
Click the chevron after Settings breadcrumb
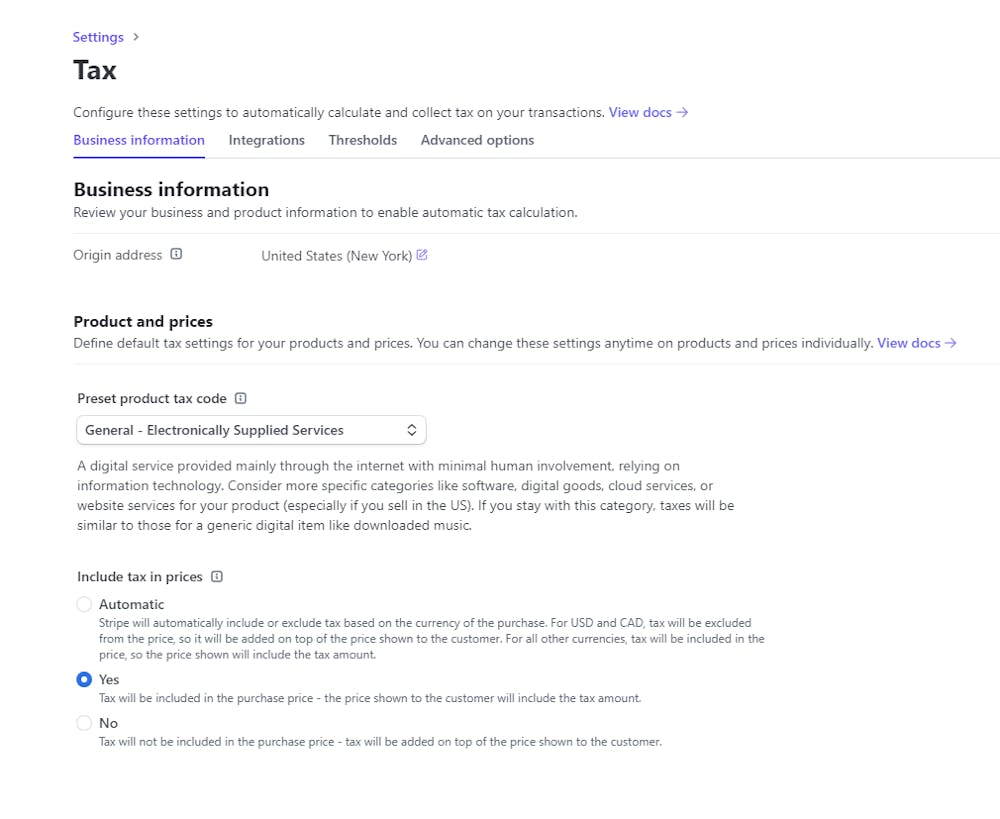[136, 37]
